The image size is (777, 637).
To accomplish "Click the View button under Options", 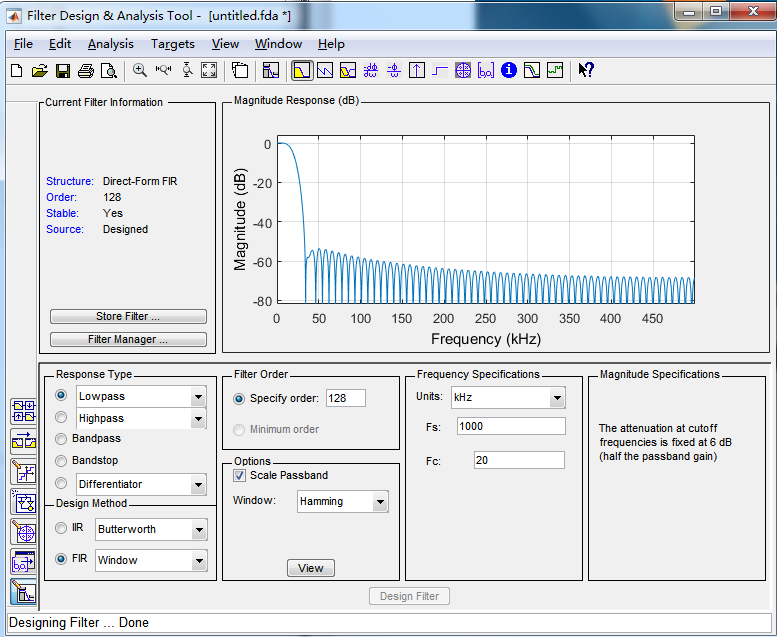I will tap(311, 568).
